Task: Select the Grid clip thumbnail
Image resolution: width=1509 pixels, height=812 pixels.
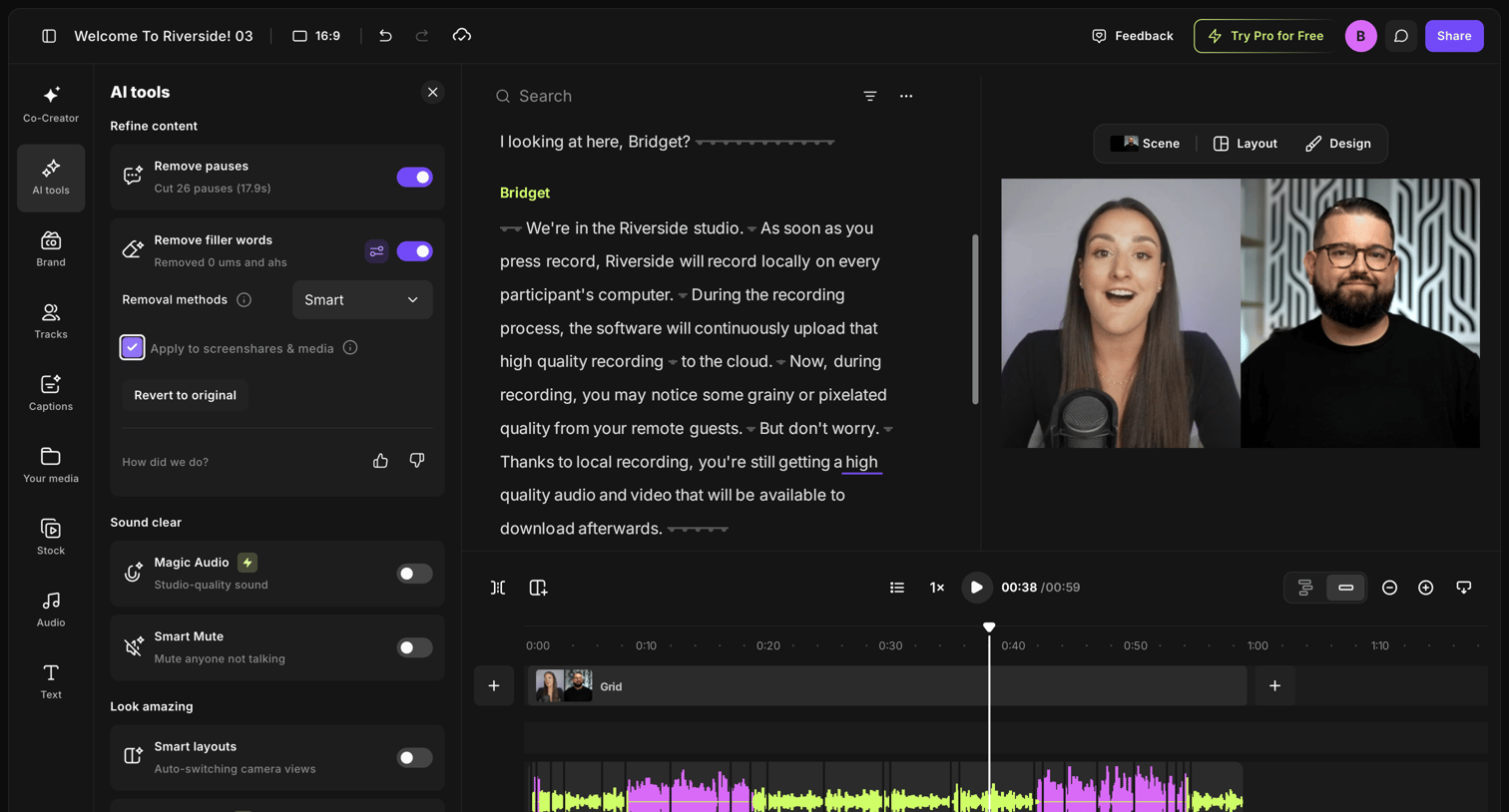Action: [x=564, y=686]
